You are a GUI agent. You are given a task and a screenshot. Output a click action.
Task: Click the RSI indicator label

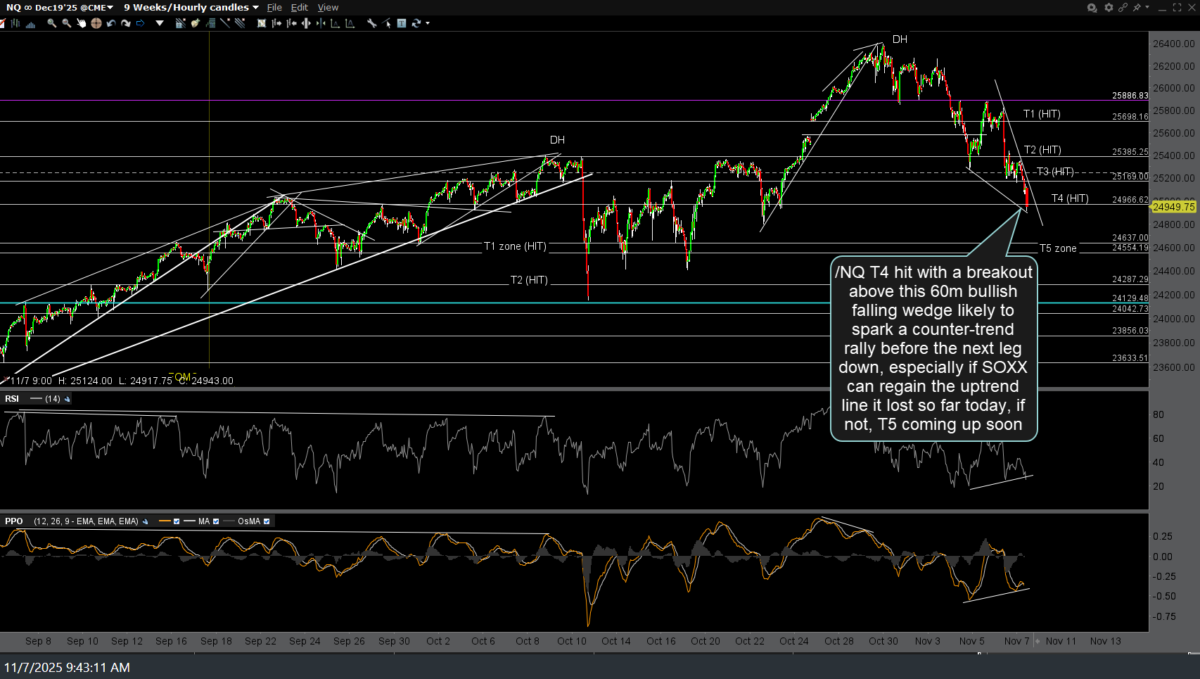click(x=14, y=397)
